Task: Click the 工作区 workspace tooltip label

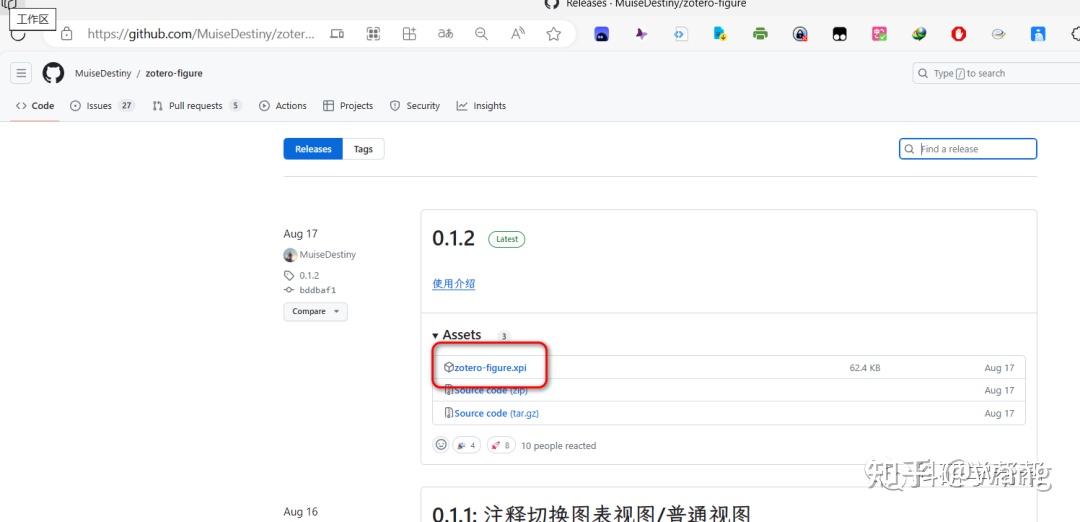Action: click(32, 19)
